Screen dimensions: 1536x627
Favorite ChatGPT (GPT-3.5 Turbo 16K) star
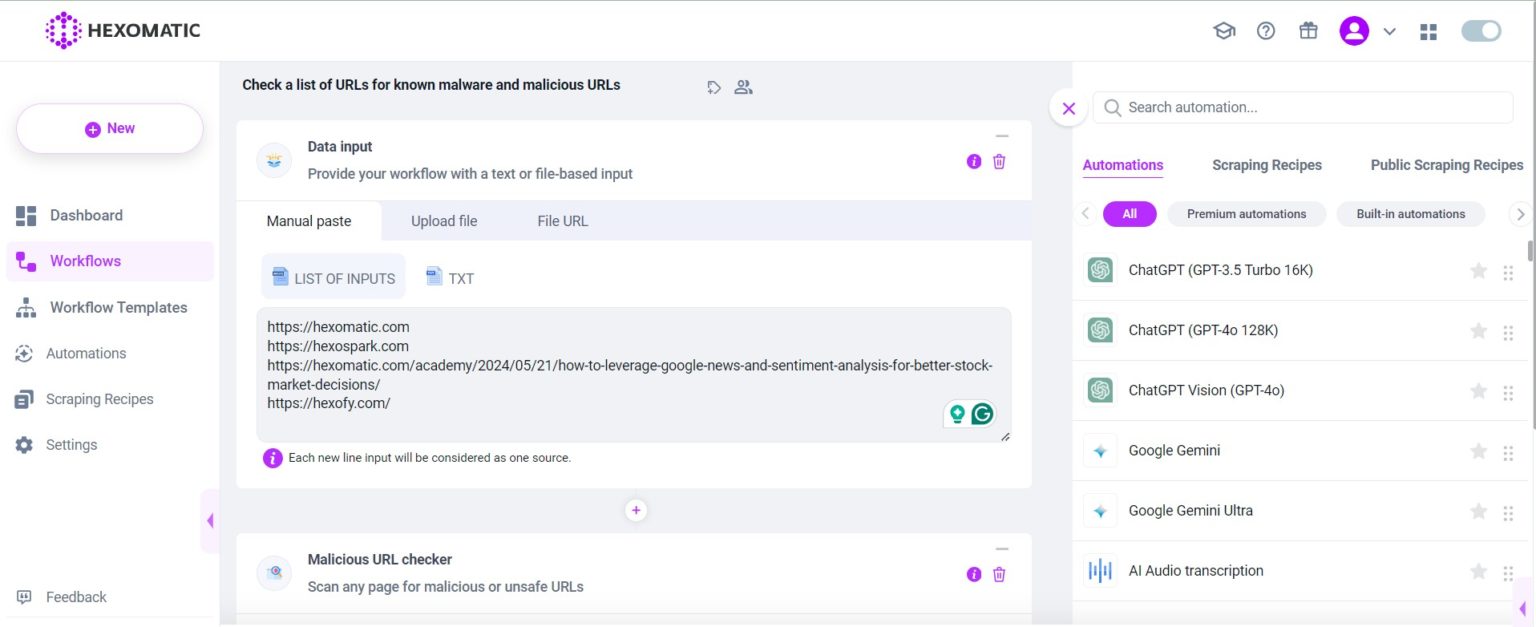pyautogui.click(x=1478, y=271)
